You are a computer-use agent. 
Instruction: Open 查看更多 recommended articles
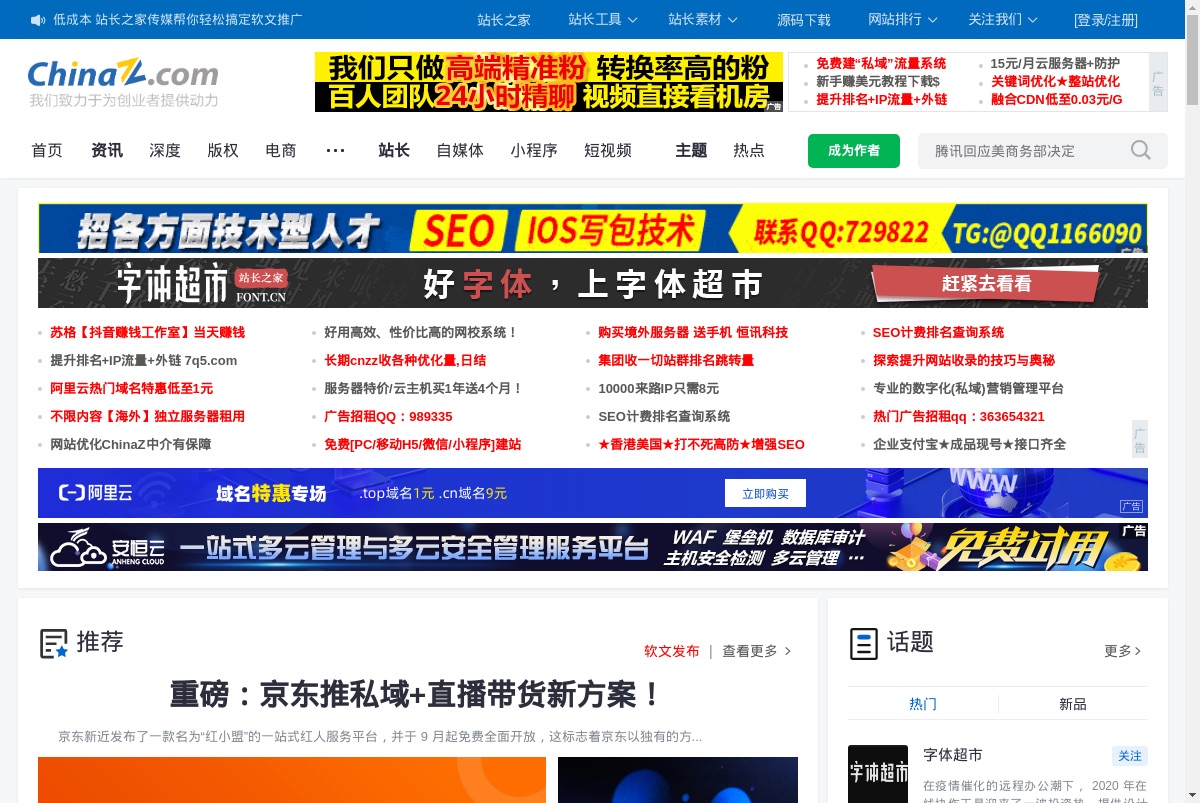click(x=757, y=651)
